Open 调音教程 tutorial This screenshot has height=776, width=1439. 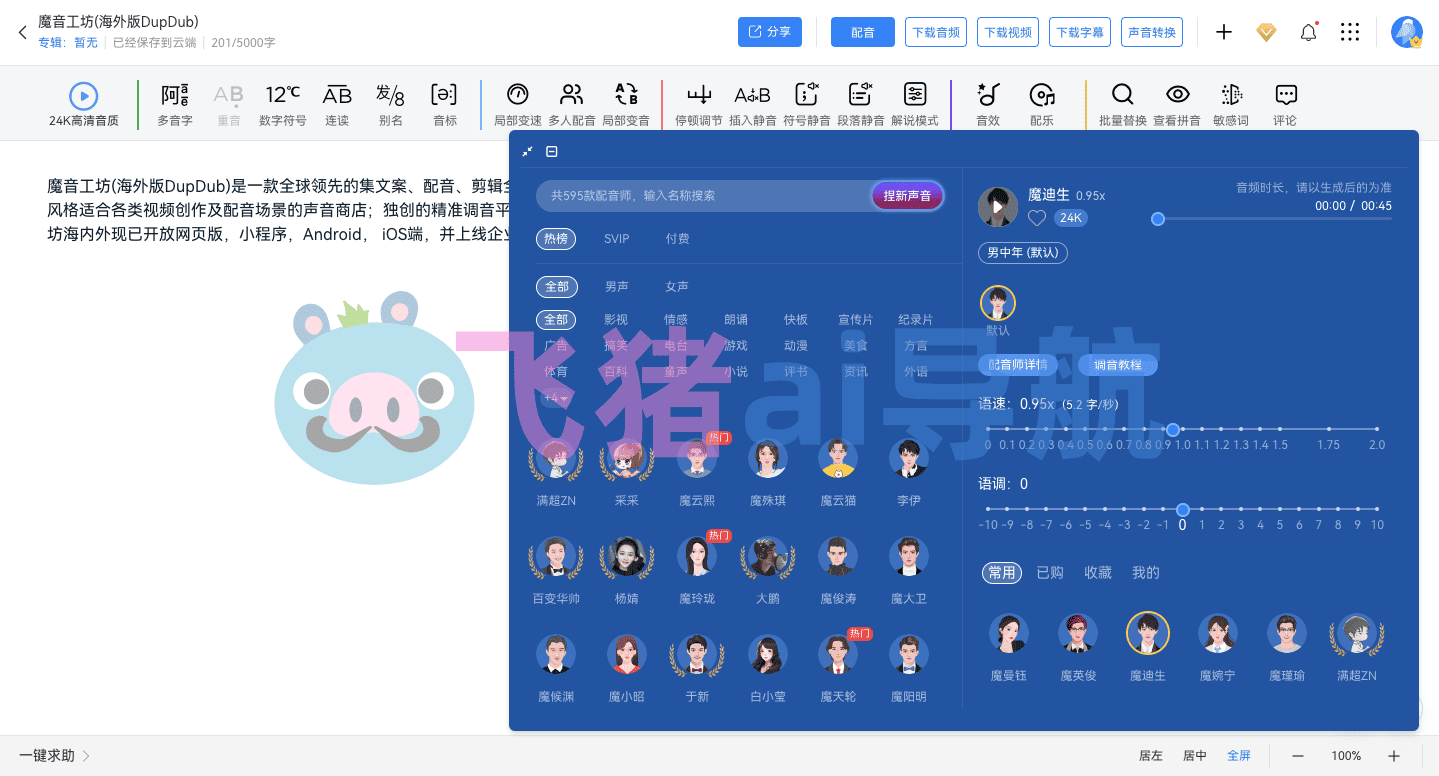pyautogui.click(x=1118, y=365)
